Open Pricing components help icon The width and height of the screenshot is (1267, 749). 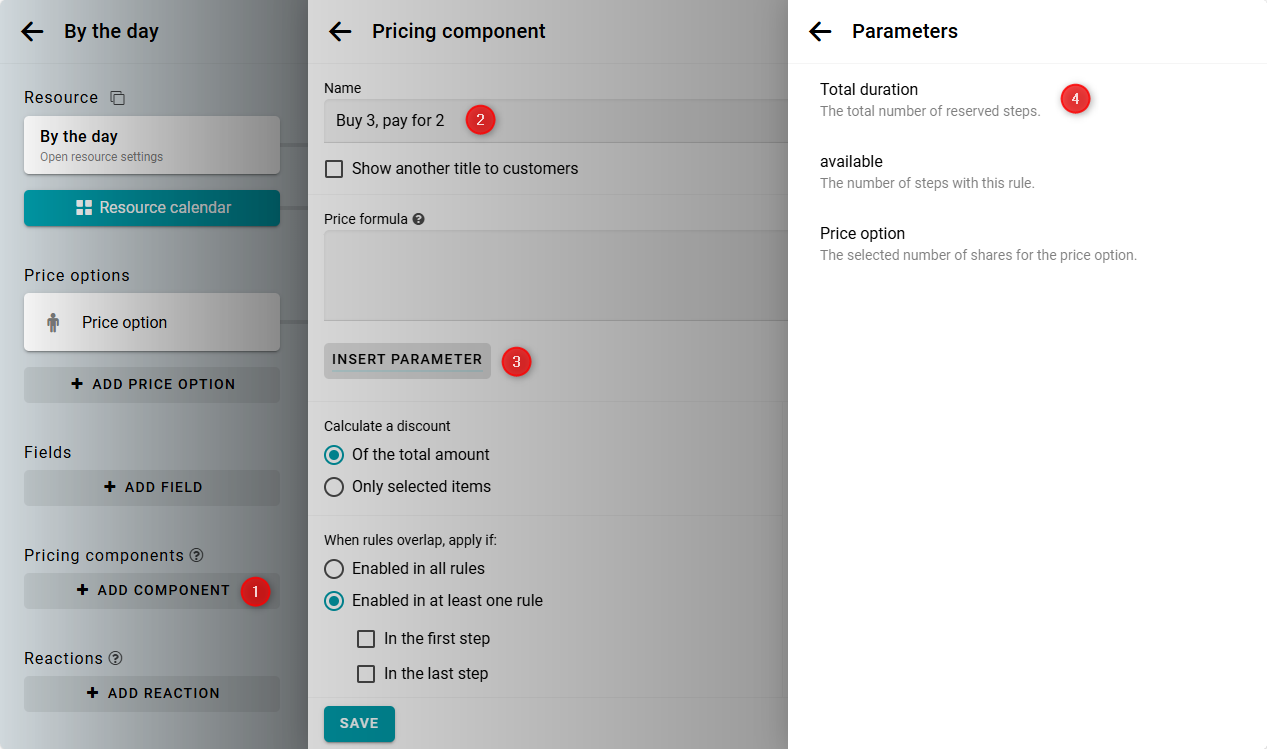197,555
